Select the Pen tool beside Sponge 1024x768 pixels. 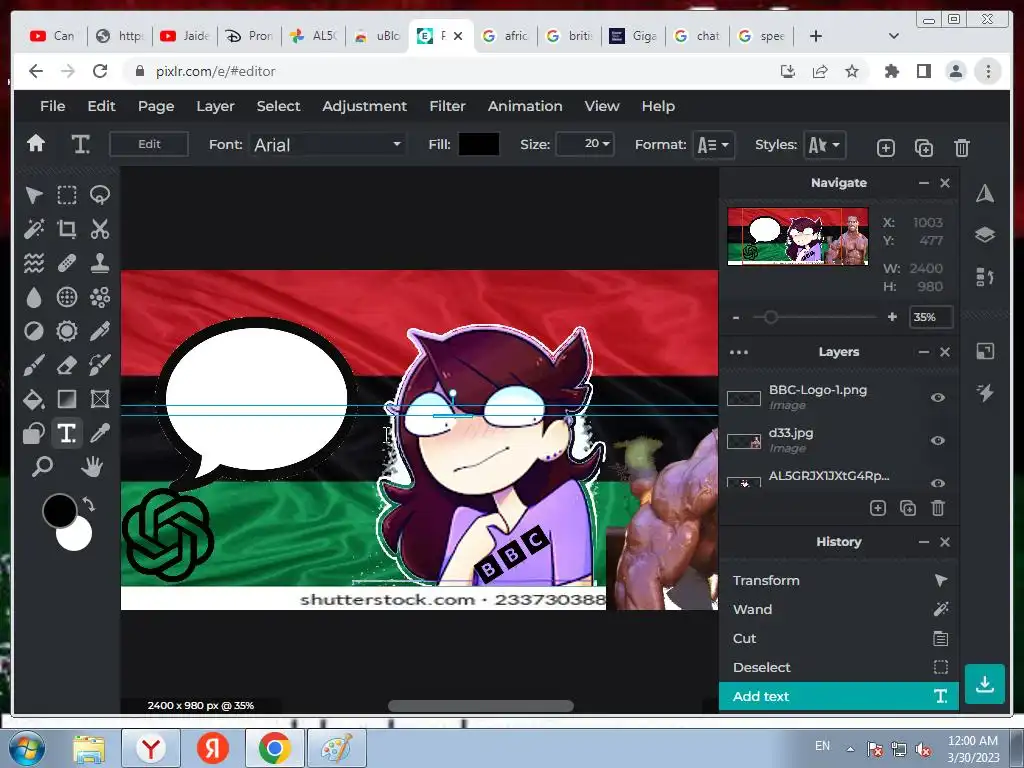pos(99,331)
